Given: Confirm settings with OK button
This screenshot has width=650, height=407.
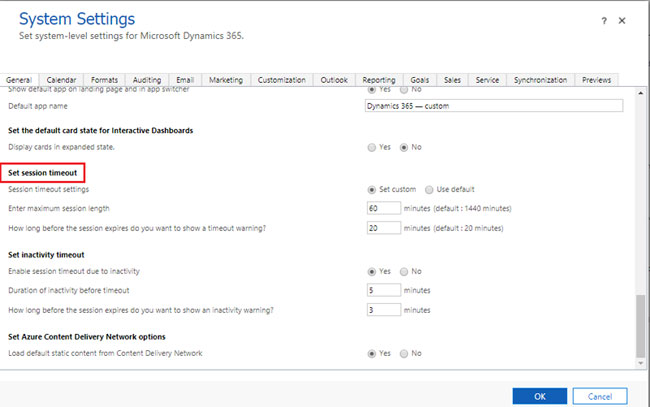Looking at the screenshot, I should (540, 396).
